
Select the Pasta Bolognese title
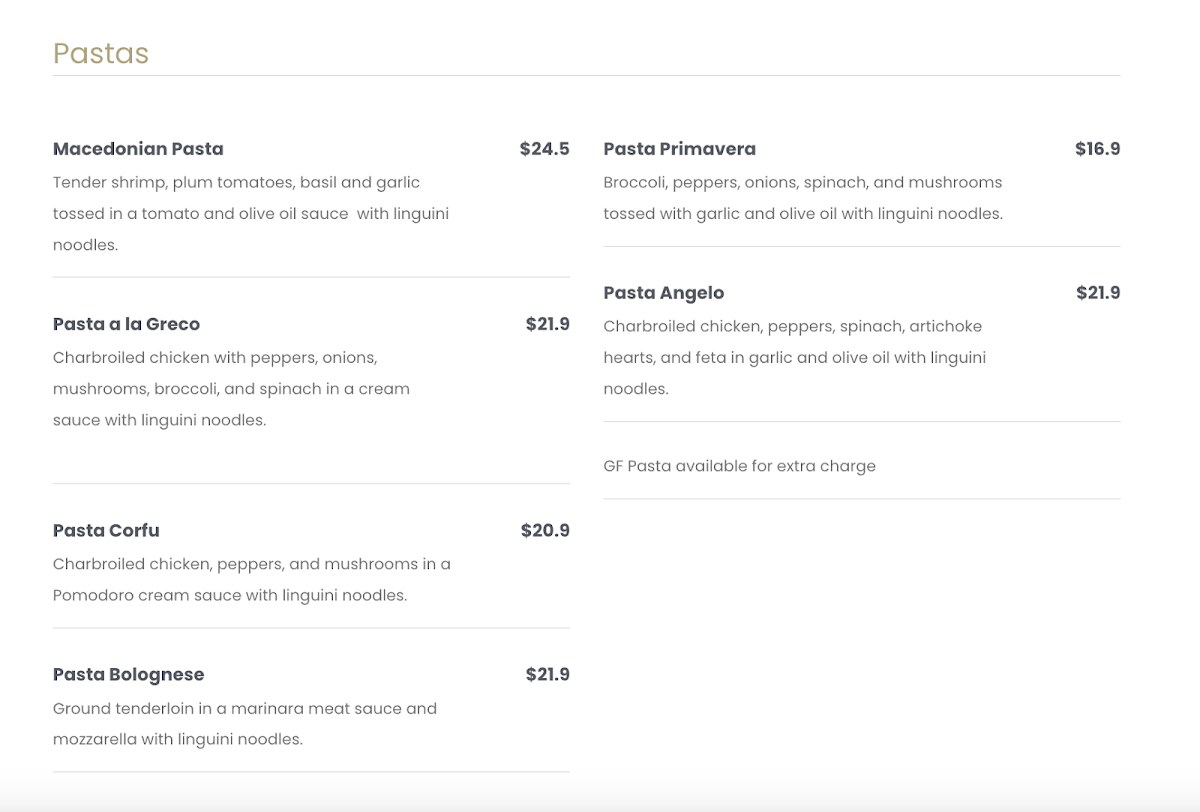click(x=128, y=675)
